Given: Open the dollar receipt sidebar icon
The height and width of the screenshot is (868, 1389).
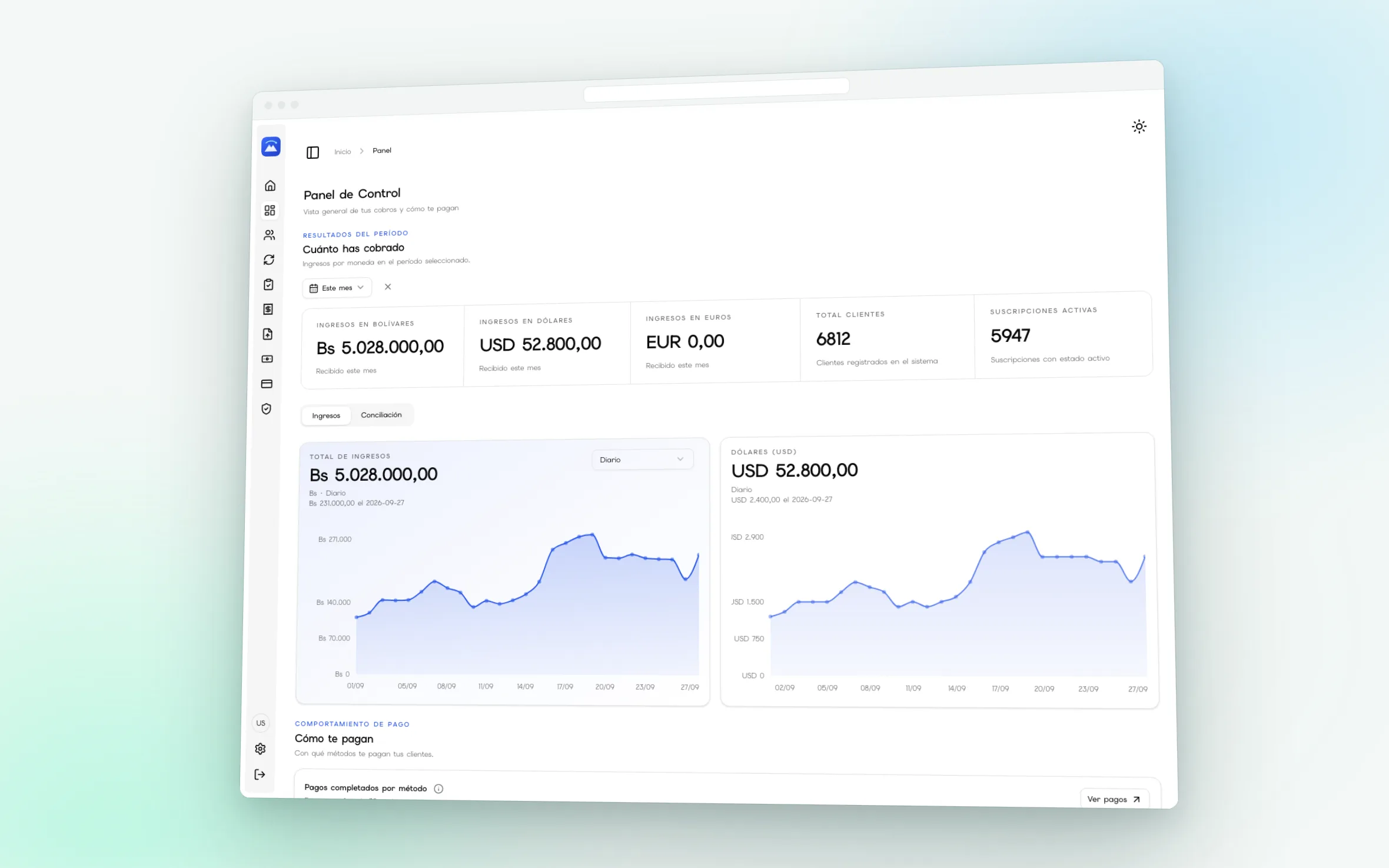Looking at the screenshot, I should click(268, 310).
